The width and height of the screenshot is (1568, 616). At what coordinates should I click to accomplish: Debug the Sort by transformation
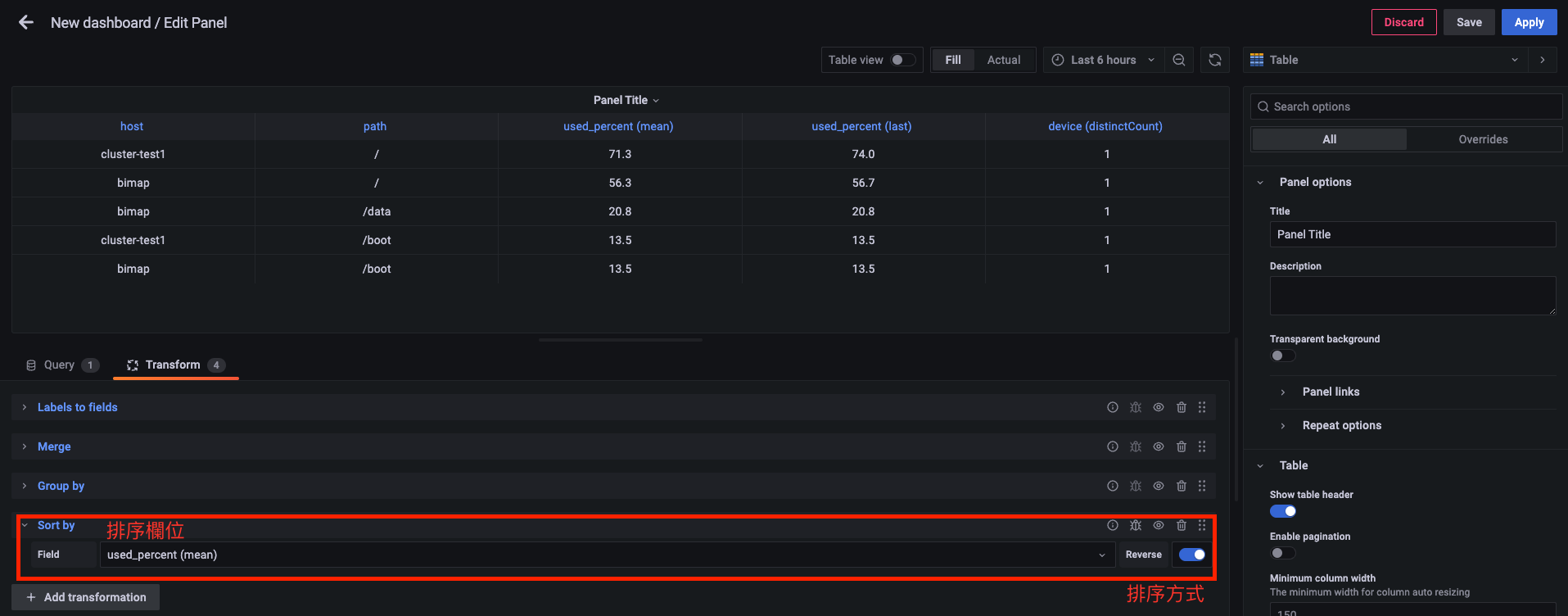1136,525
